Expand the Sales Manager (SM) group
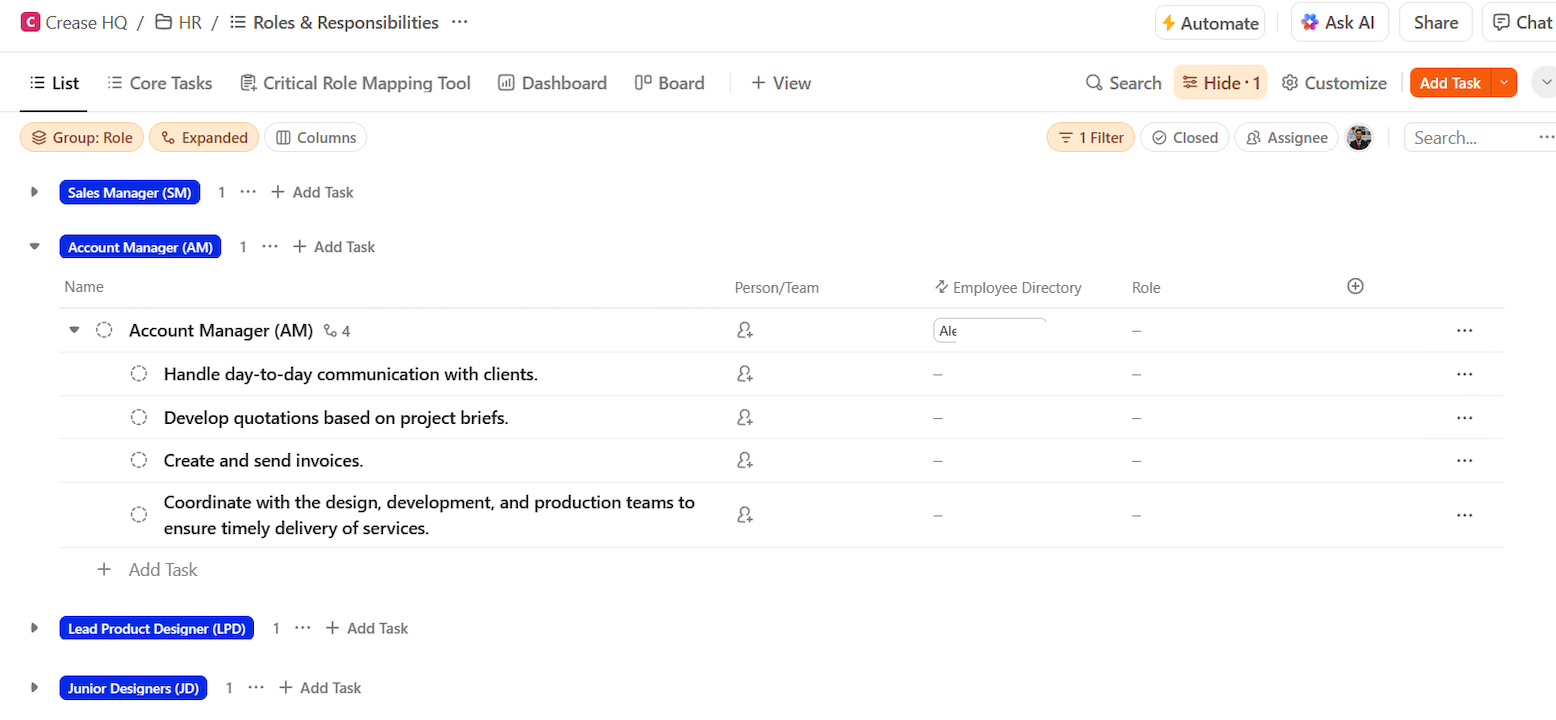The width and height of the screenshot is (1556, 720). click(x=34, y=192)
